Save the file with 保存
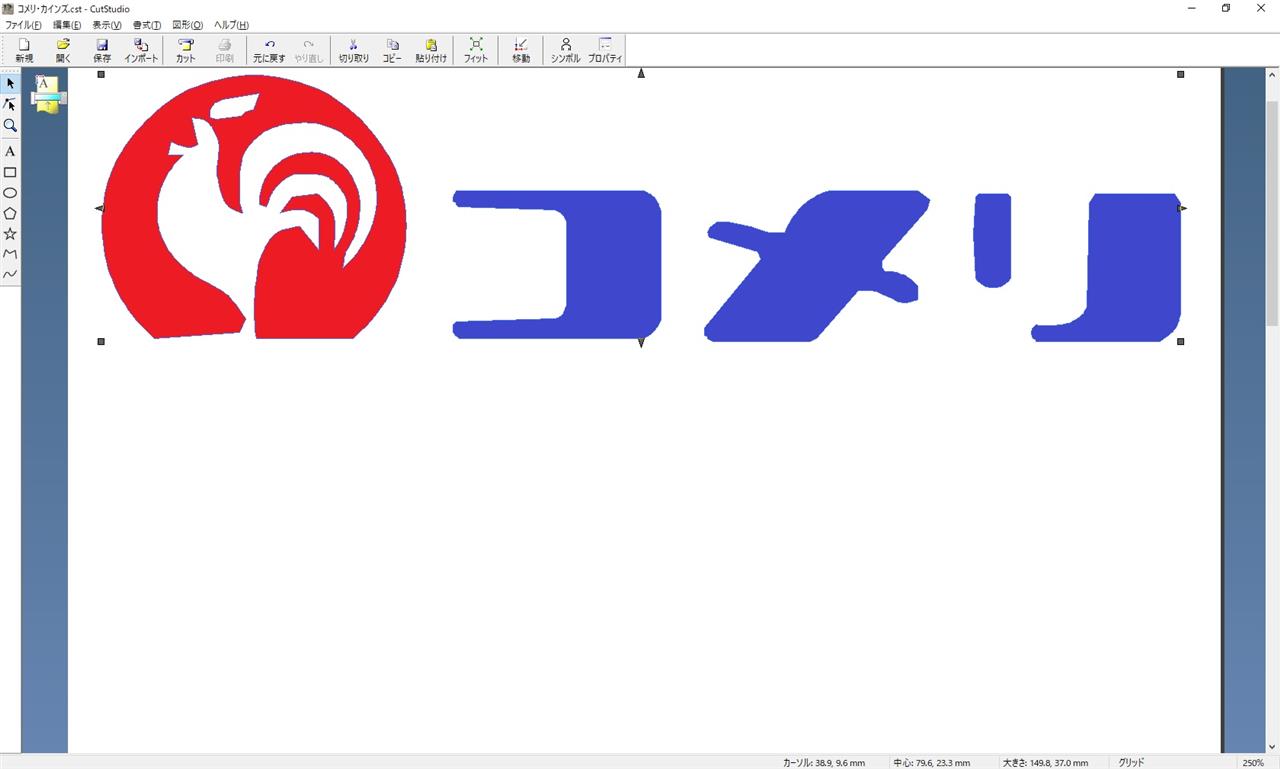Viewport: 1280px width, 769px height. [102, 50]
